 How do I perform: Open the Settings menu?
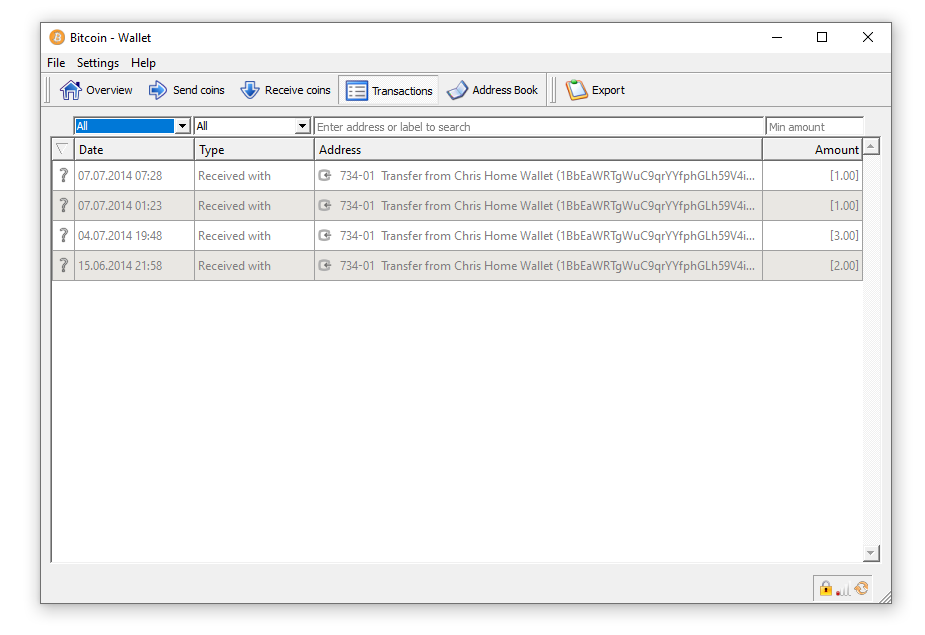click(98, 63)
